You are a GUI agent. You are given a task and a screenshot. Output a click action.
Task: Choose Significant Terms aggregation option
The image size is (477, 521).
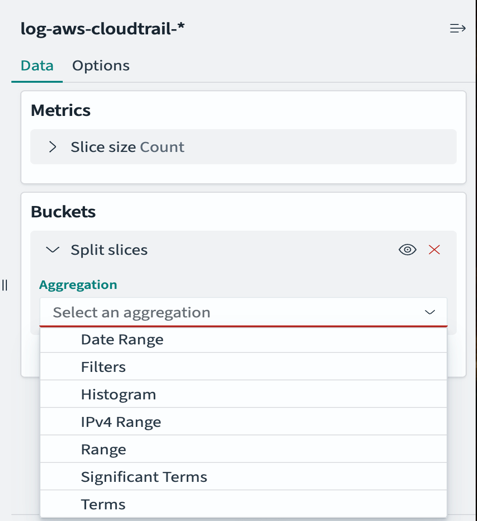[x=243, y=477]
